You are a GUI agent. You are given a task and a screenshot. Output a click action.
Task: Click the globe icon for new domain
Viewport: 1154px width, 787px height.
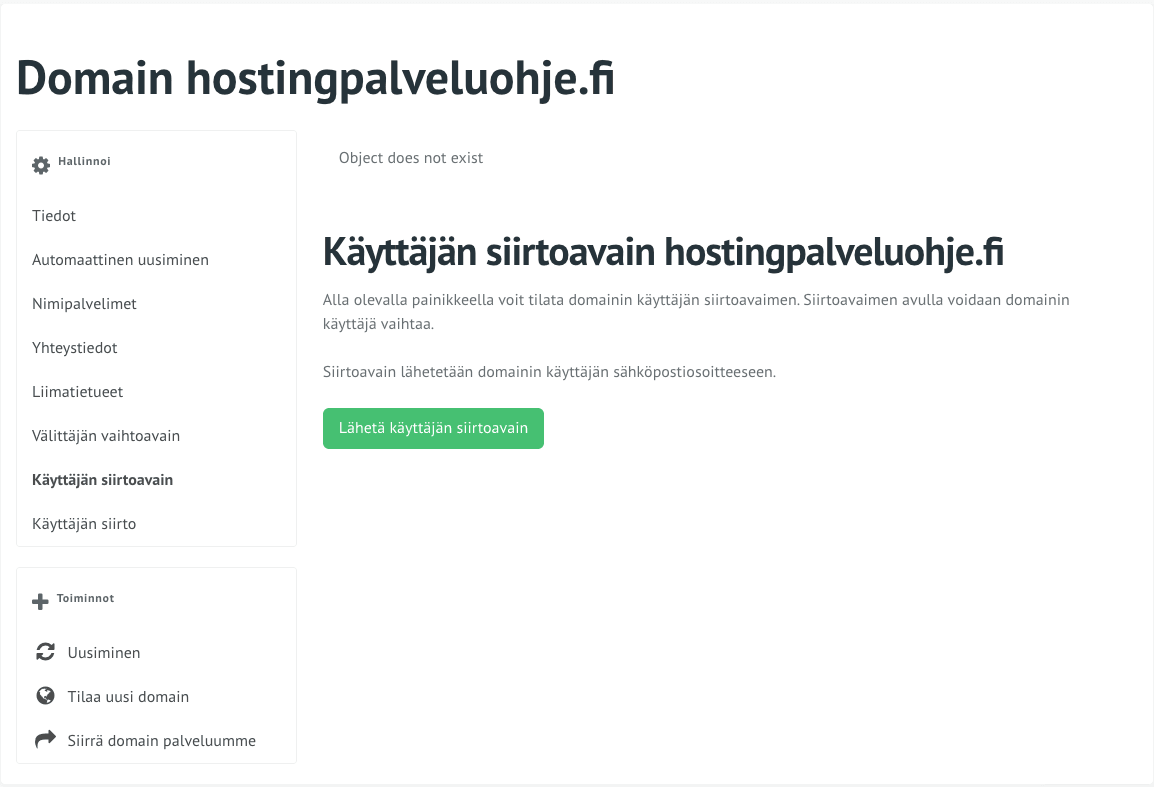pyautogui.click(x=45, y=696)
